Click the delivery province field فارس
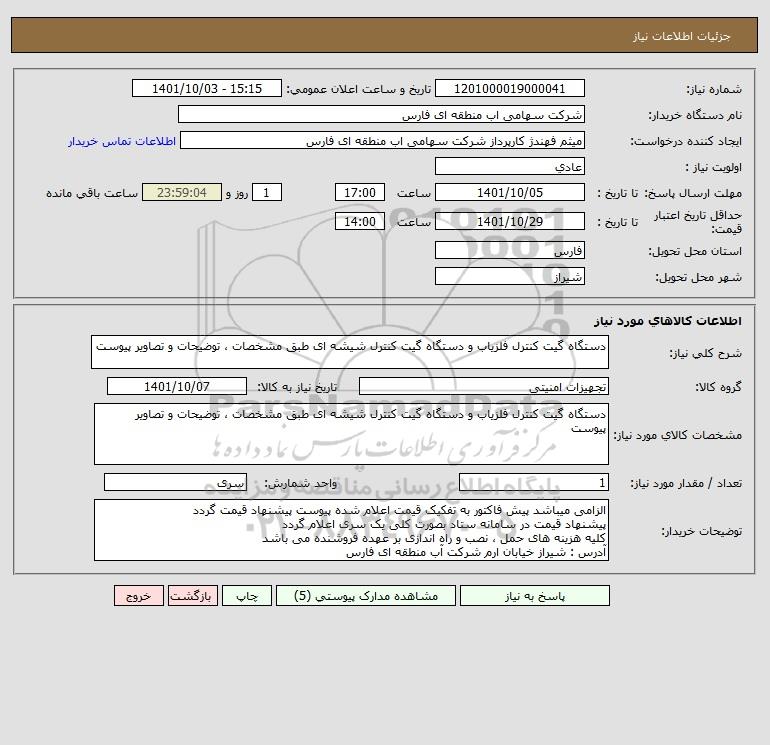This screenshot has width=770, height=745. pos(510,250)
